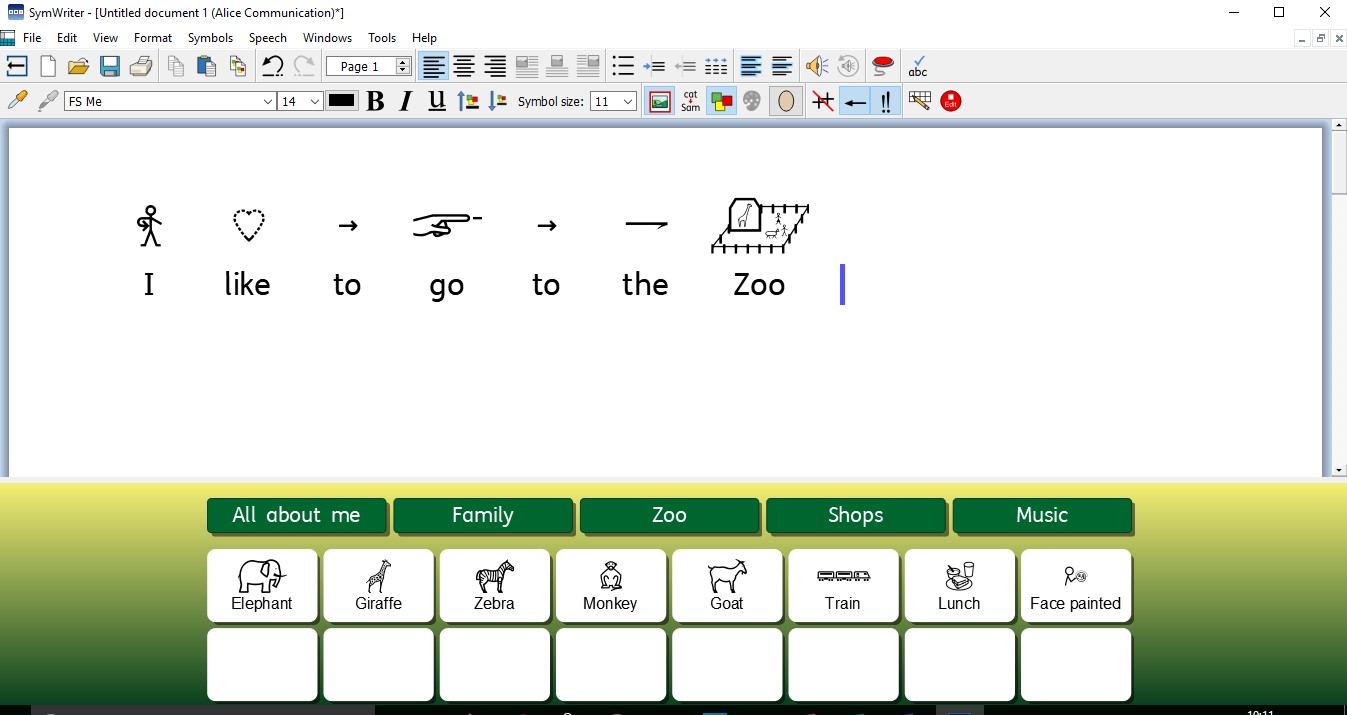1347x715 pixels.
Task: Click the Page 1 number stepper
Action: 403,67
